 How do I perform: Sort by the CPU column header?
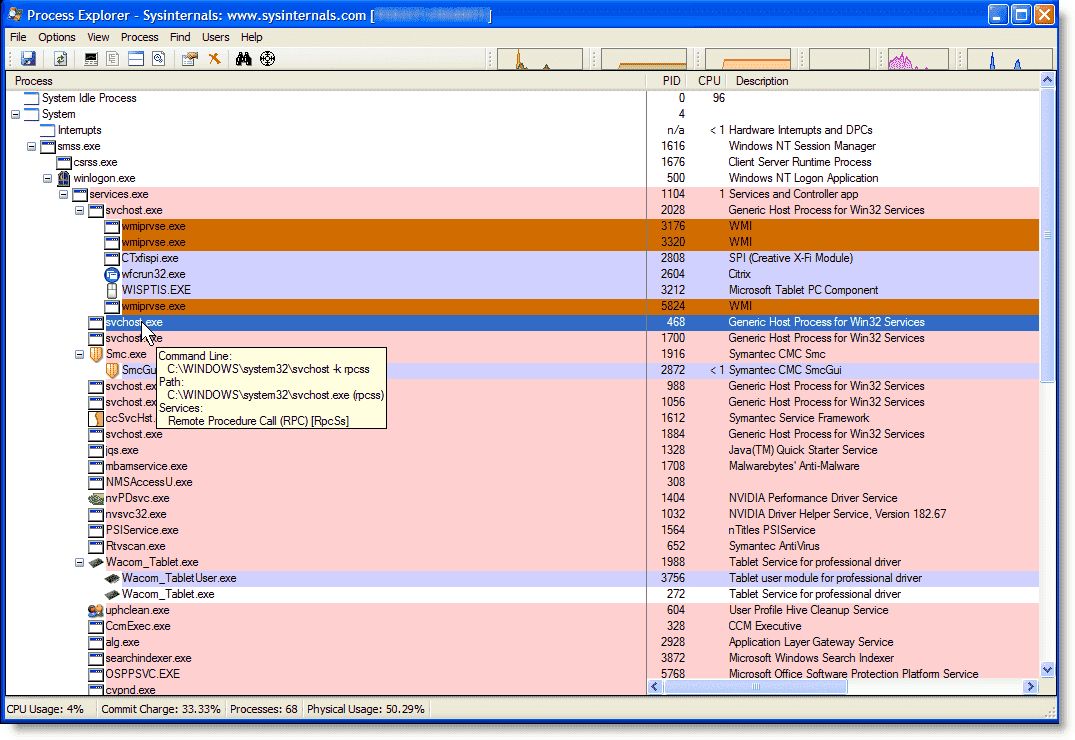[x=708, y=81]
